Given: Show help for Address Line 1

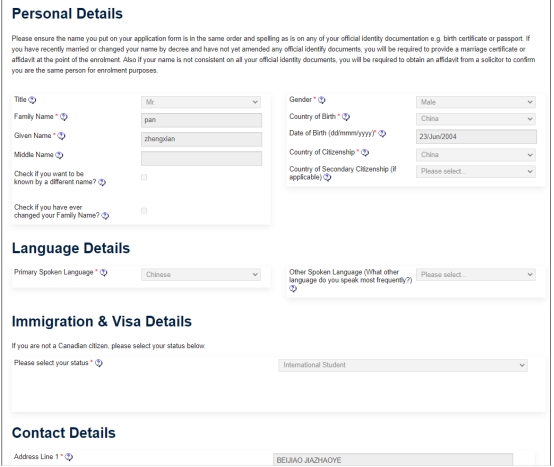Looking at the screenshot, I should pos(69,457).
